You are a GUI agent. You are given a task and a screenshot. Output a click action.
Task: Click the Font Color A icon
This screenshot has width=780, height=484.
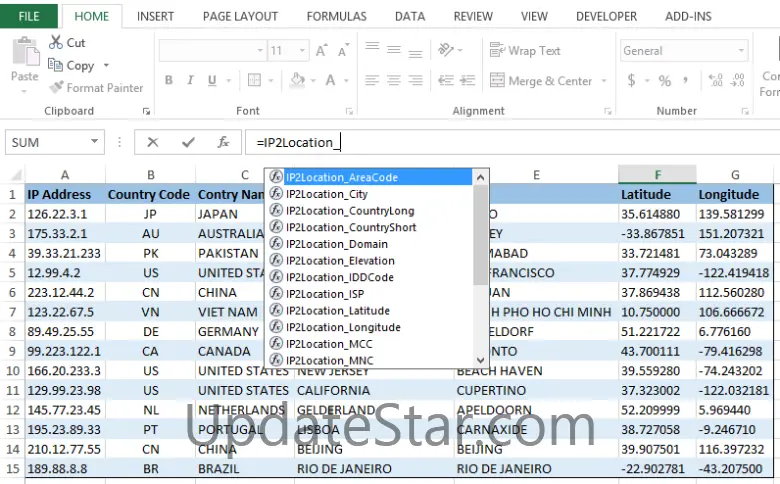pos(330,80)
